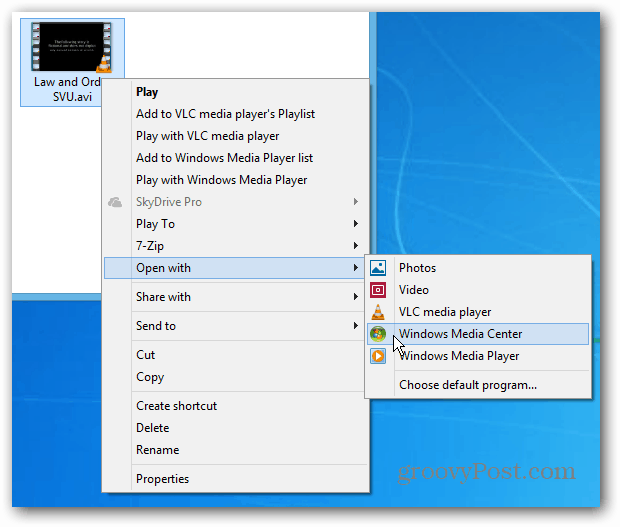
Task: Open with Photos
Action: tap(478, 268)
